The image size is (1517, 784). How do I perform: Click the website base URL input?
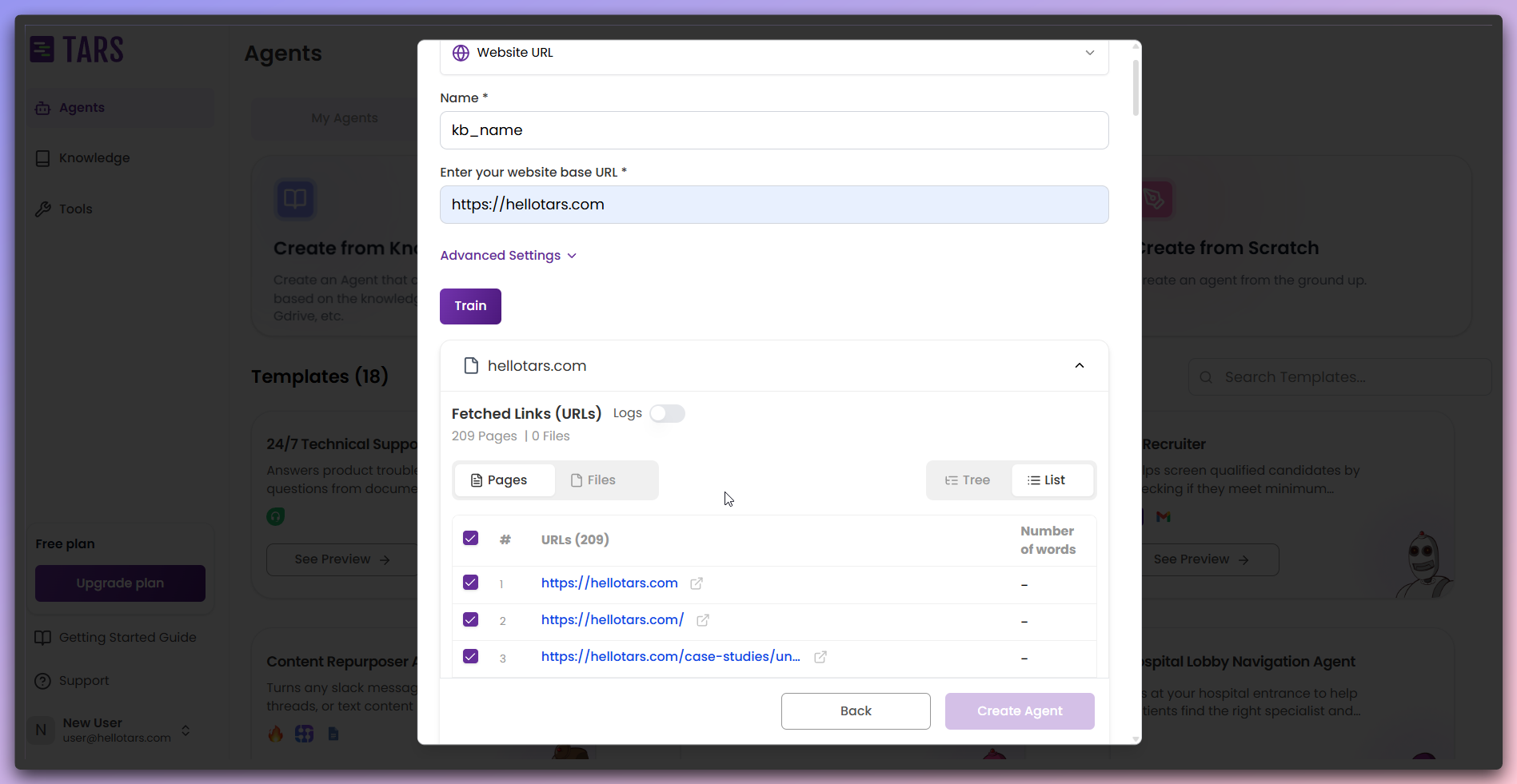tap(774, 205)
